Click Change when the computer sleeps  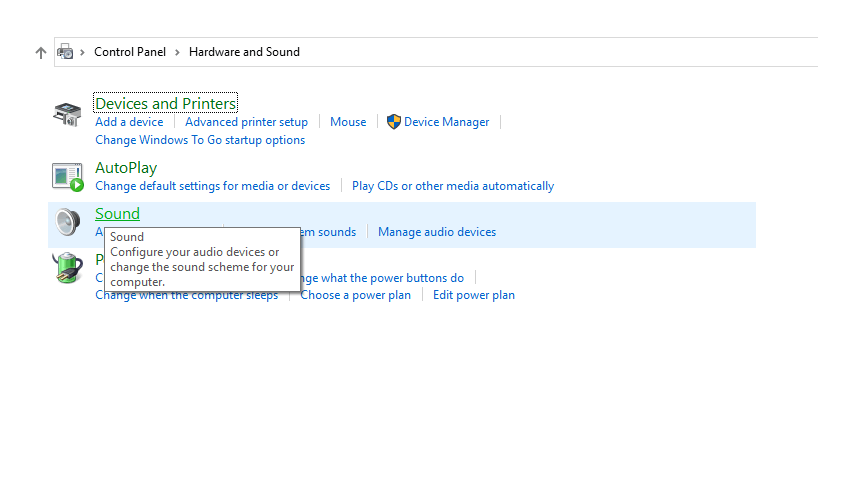coord(186,296)
